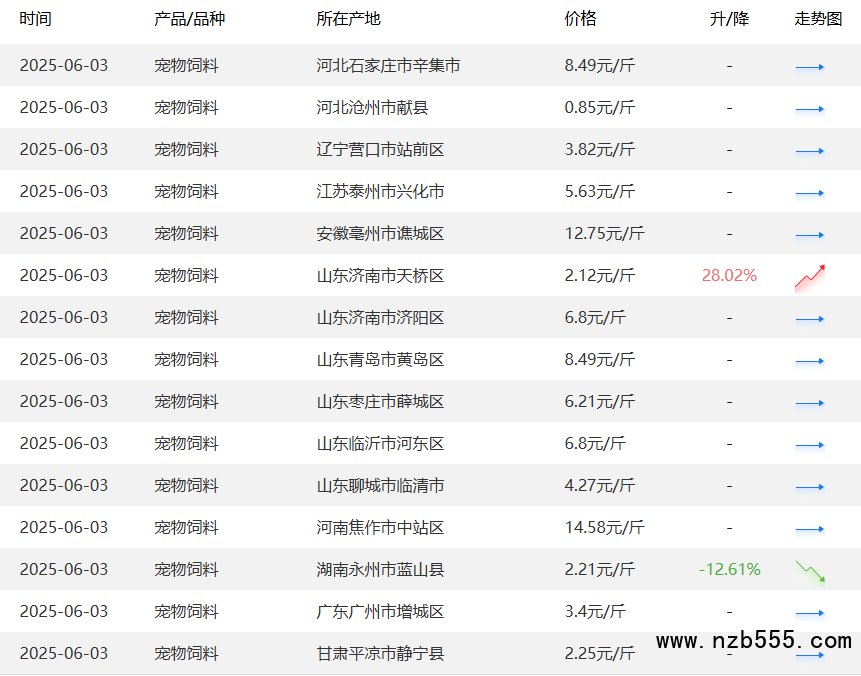Click 宠物饲料 in the 山东临沂市河东区 row

point(186,443)
